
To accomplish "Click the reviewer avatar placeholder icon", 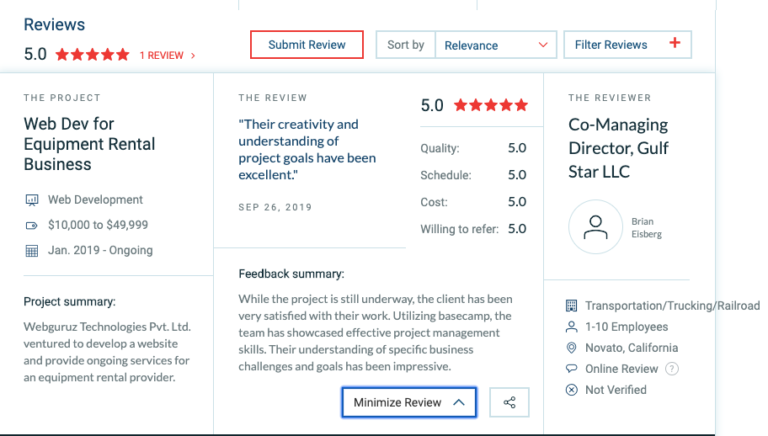I will pyautogui.click(x=595, y=227).
